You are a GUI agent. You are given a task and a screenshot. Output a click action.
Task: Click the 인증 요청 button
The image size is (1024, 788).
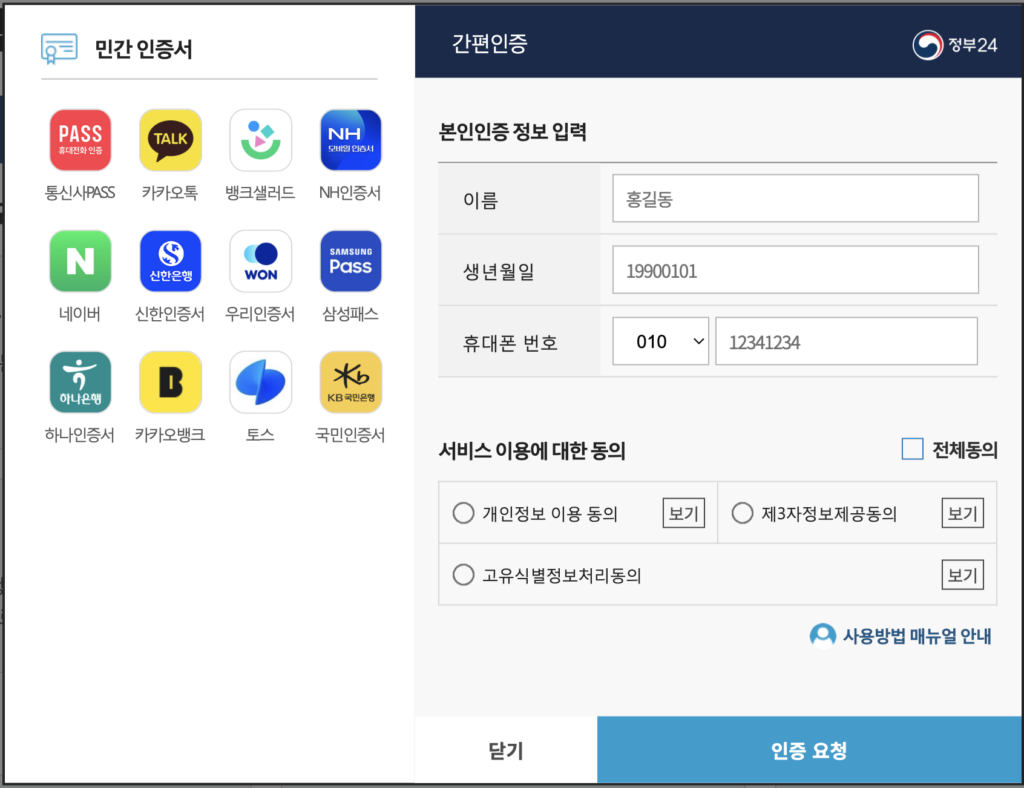(809, 750)
